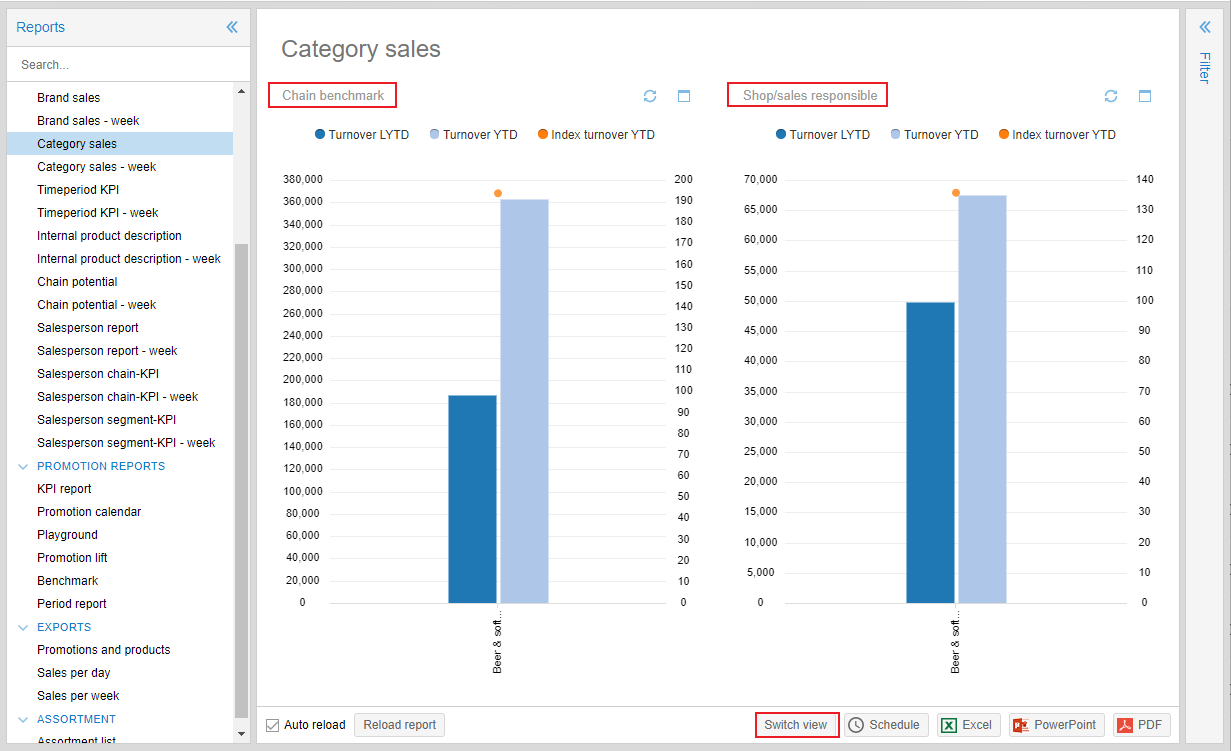The height and width of the screenshot is (751, 1231).
Task: Download the report as PDF
Action: [x=1140, y=724]
